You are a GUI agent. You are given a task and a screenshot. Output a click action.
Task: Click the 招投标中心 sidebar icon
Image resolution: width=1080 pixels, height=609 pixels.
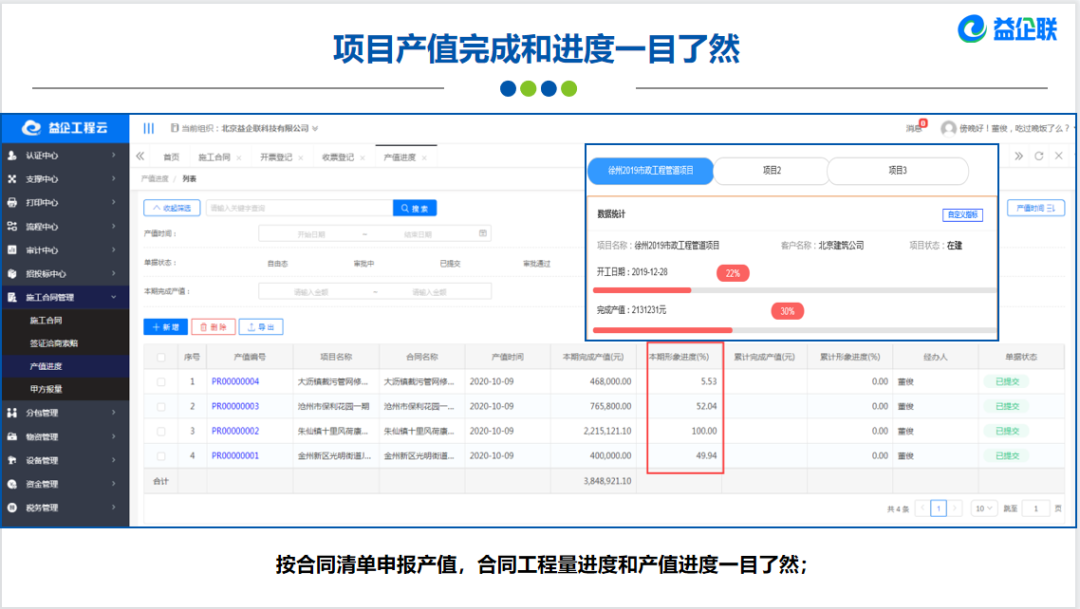pyautogui.click(x=12, y=273)
